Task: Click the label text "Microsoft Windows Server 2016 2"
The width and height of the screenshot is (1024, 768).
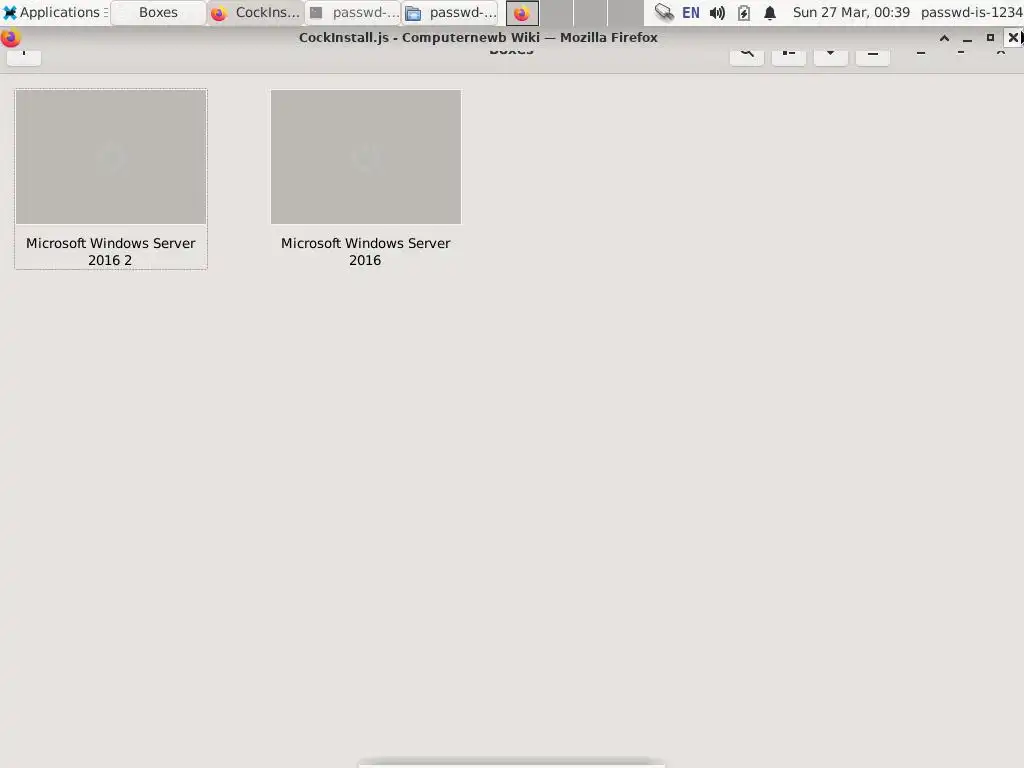Action: tap(110, 251)
